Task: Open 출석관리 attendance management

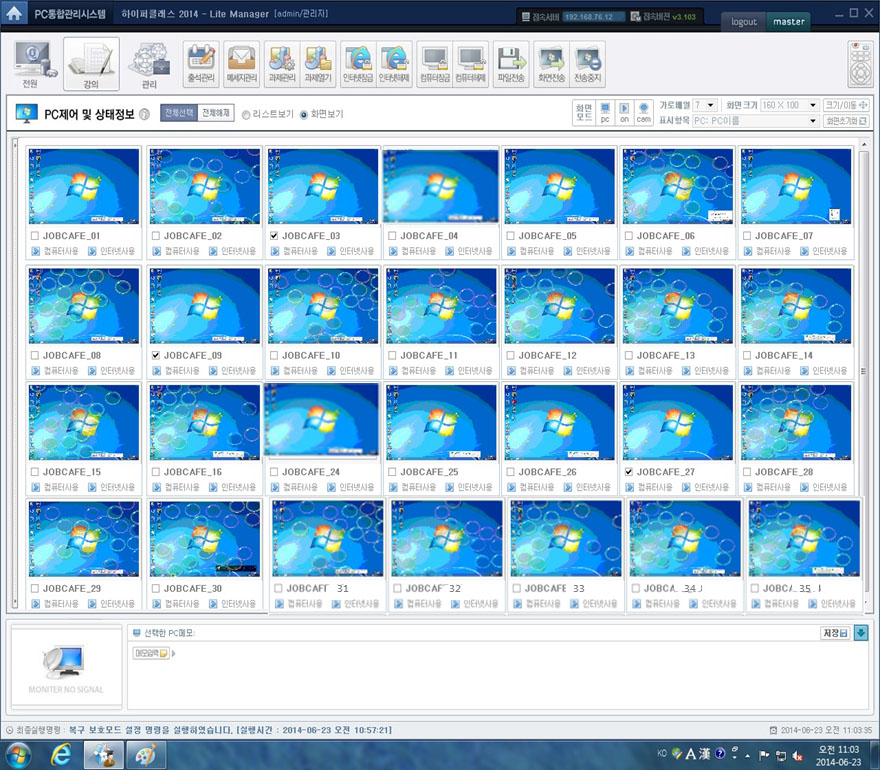Action: 201,63
